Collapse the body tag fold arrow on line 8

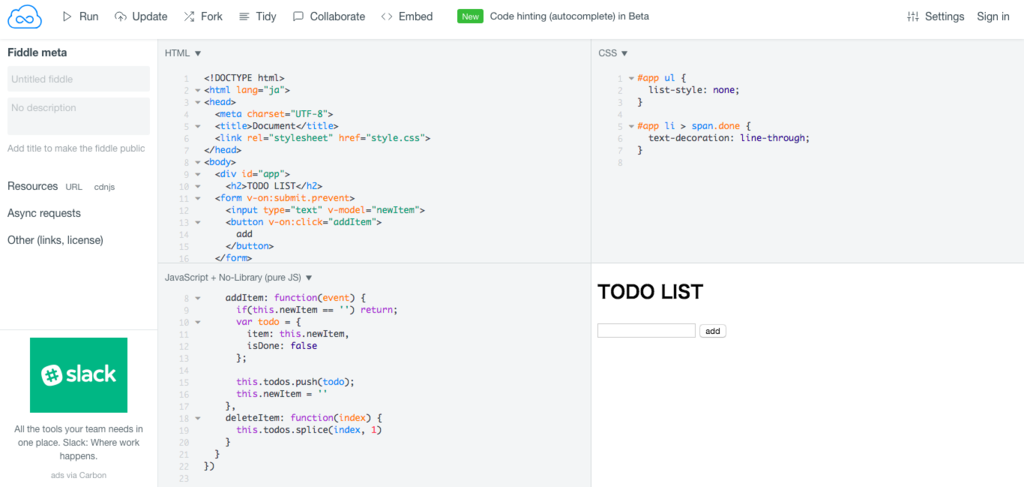(197, 163)
